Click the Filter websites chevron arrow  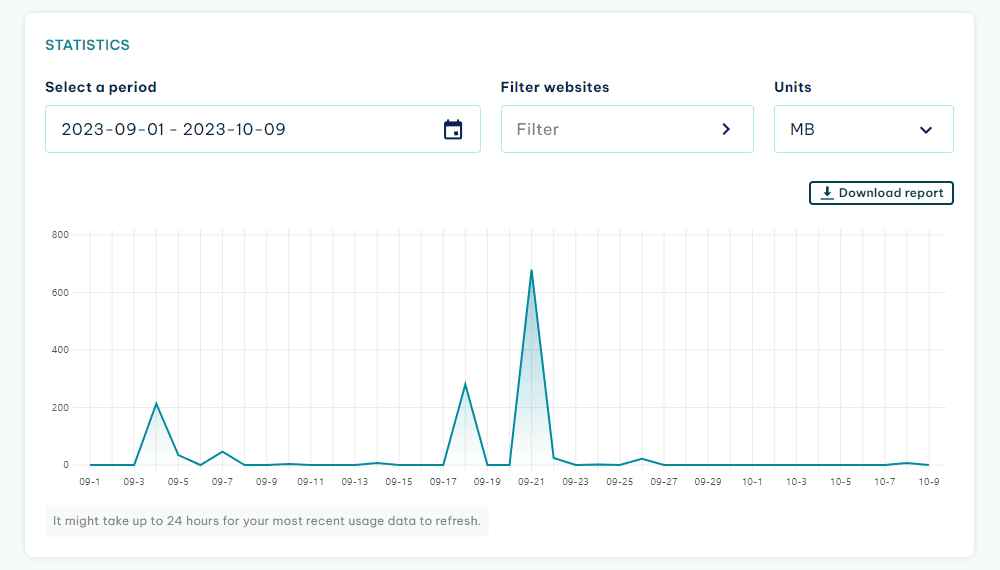(726, 129)
